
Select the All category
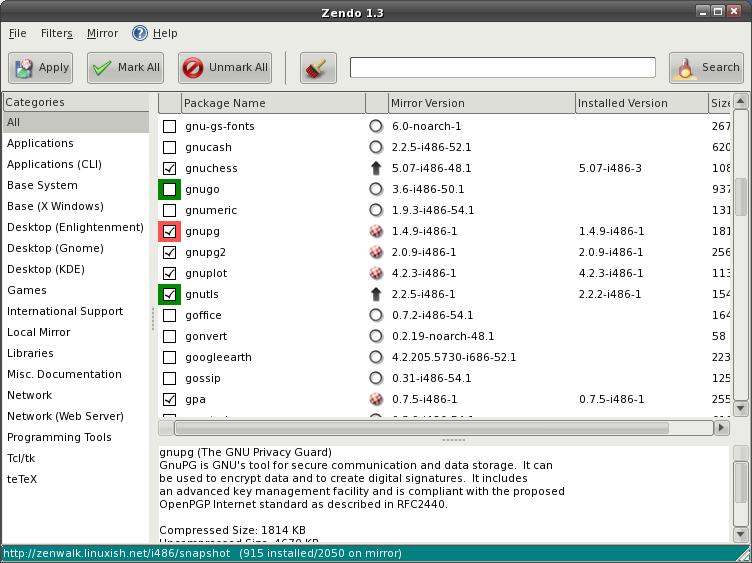click(76, 122)
